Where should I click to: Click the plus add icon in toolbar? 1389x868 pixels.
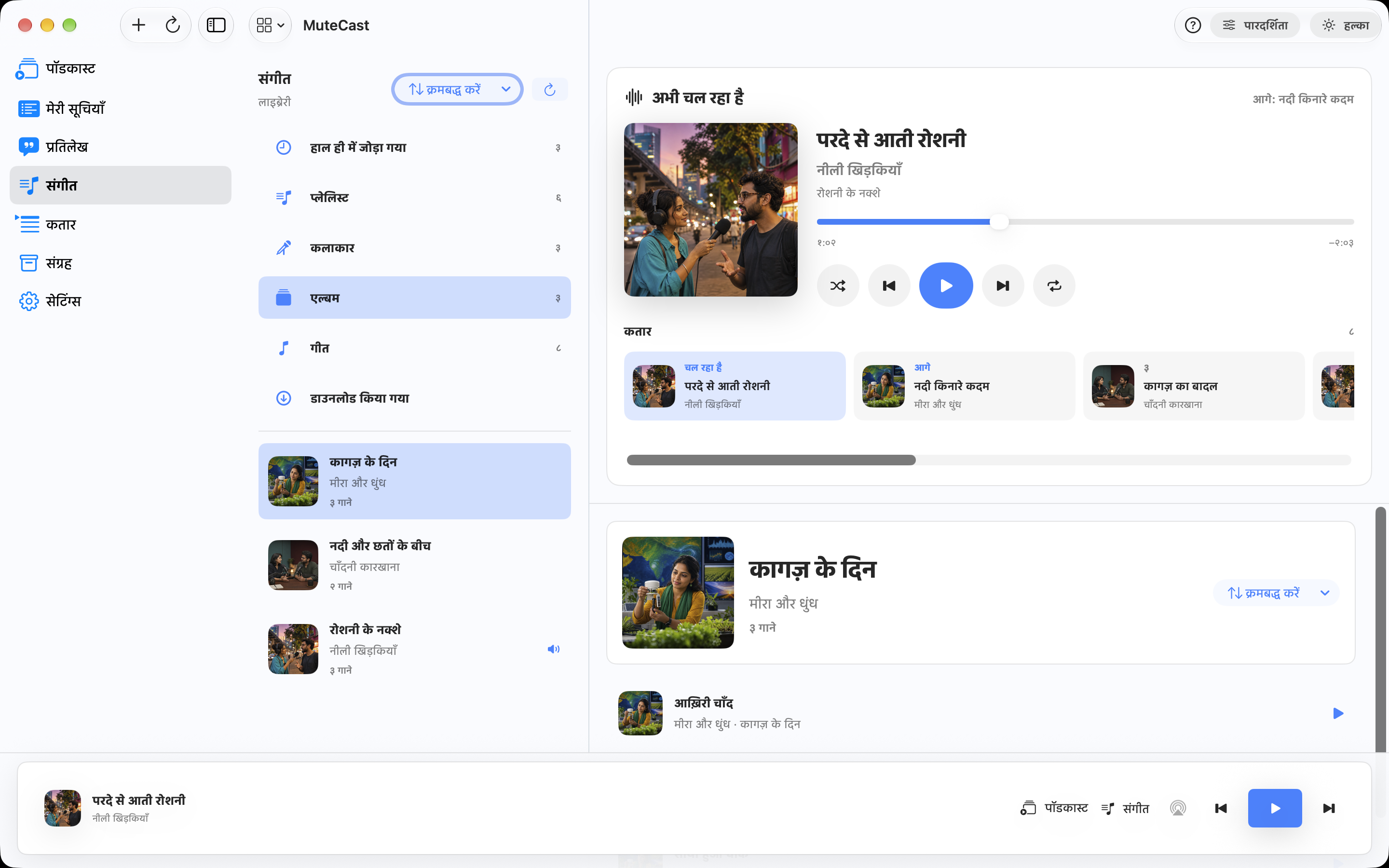(x=138, y=25)
